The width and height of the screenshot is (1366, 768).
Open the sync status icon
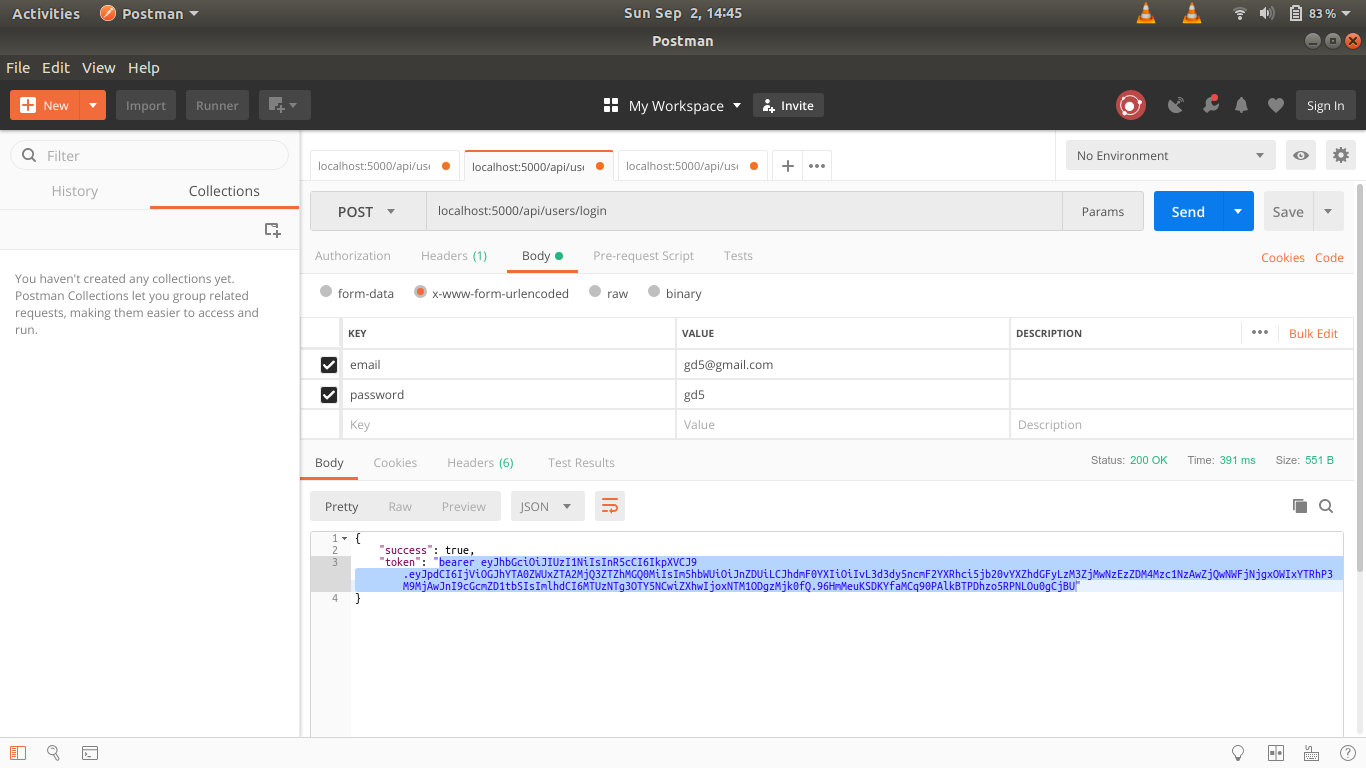(x=1131, y=105)
